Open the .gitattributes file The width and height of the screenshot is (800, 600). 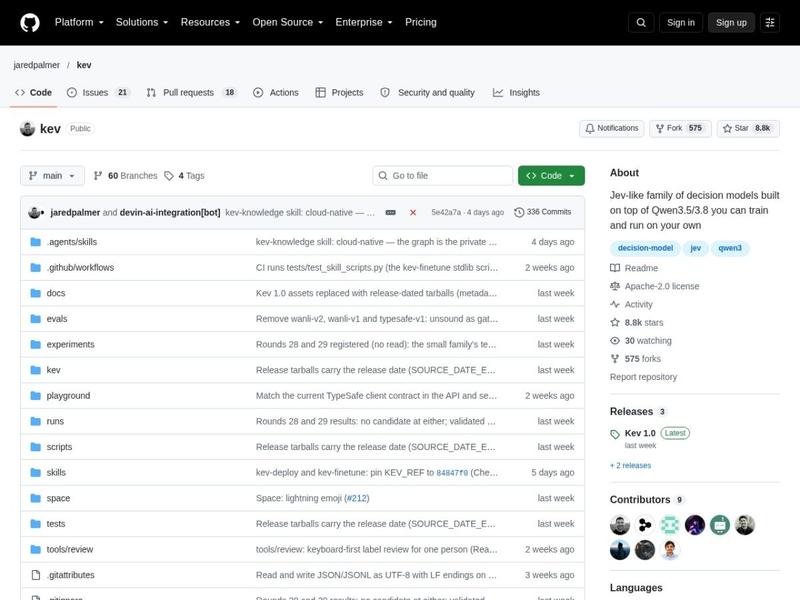(x=70, y=575)
